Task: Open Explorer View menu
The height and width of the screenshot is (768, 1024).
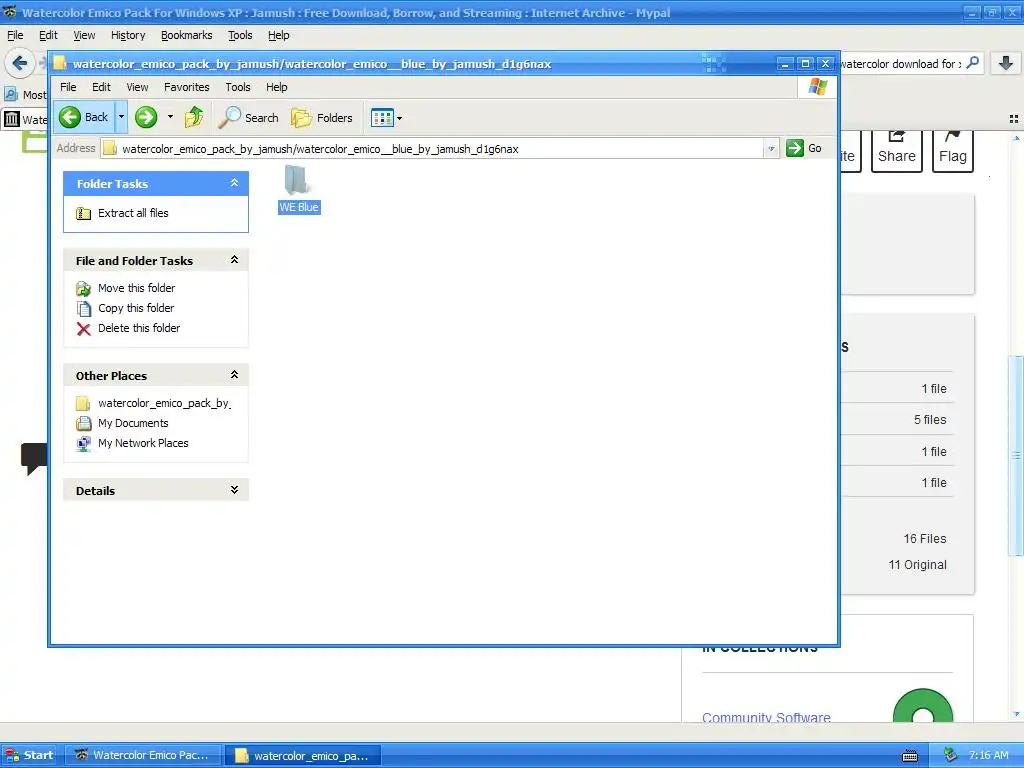Action: (x=137, y=87)
